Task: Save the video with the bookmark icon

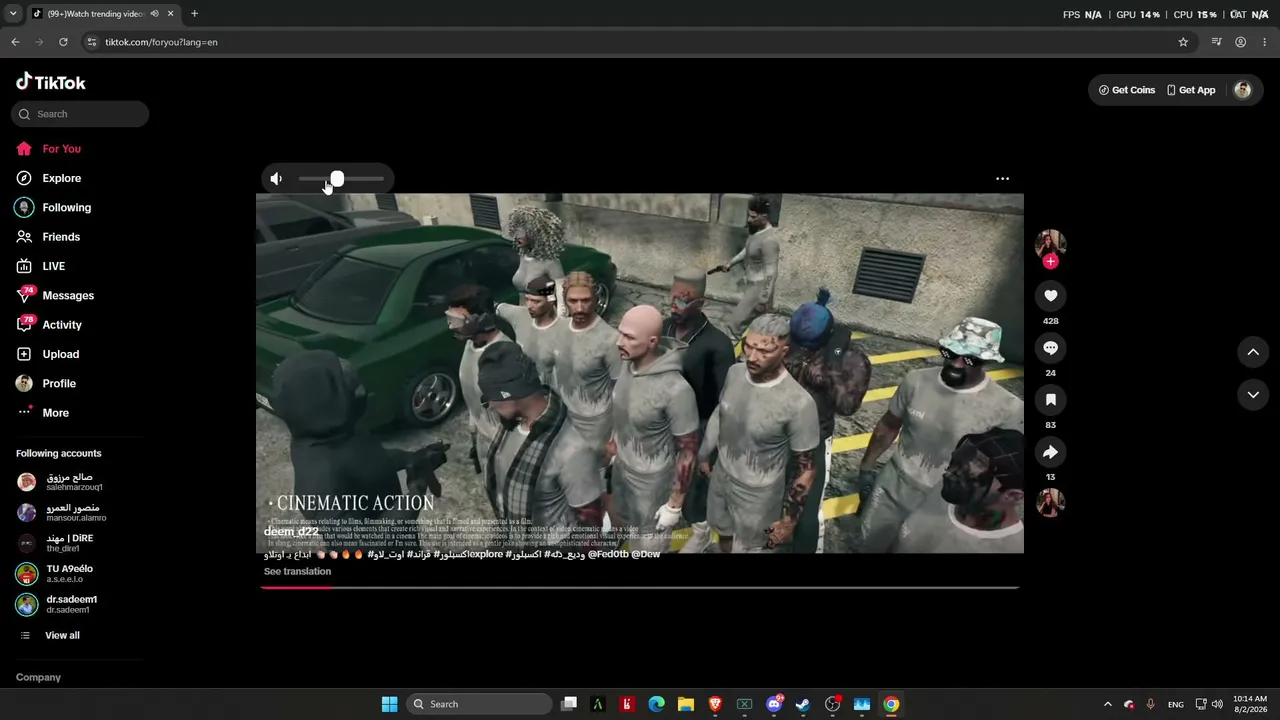Action: tap(1050, 400)
